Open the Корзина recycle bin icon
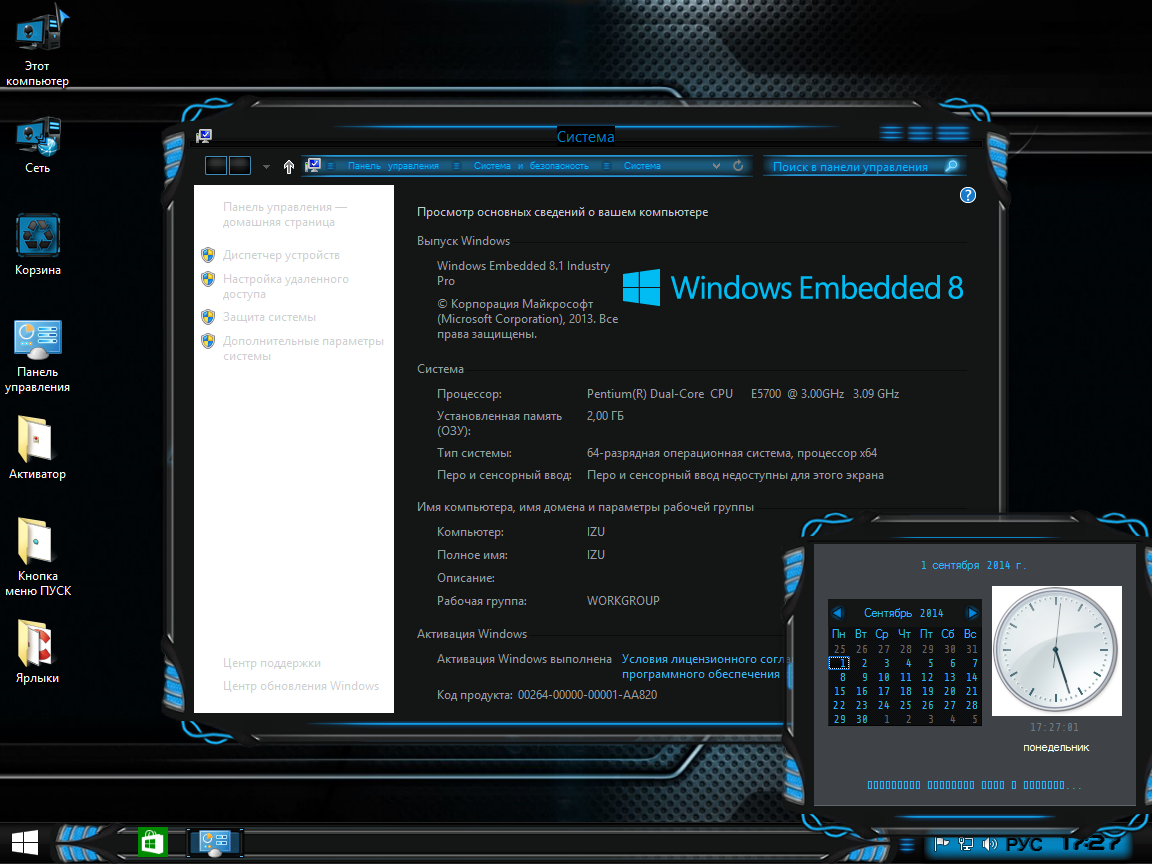Image resolution: width=1152 pixels, height=864 pixels. pyautogui.click(x=37, y=245)
